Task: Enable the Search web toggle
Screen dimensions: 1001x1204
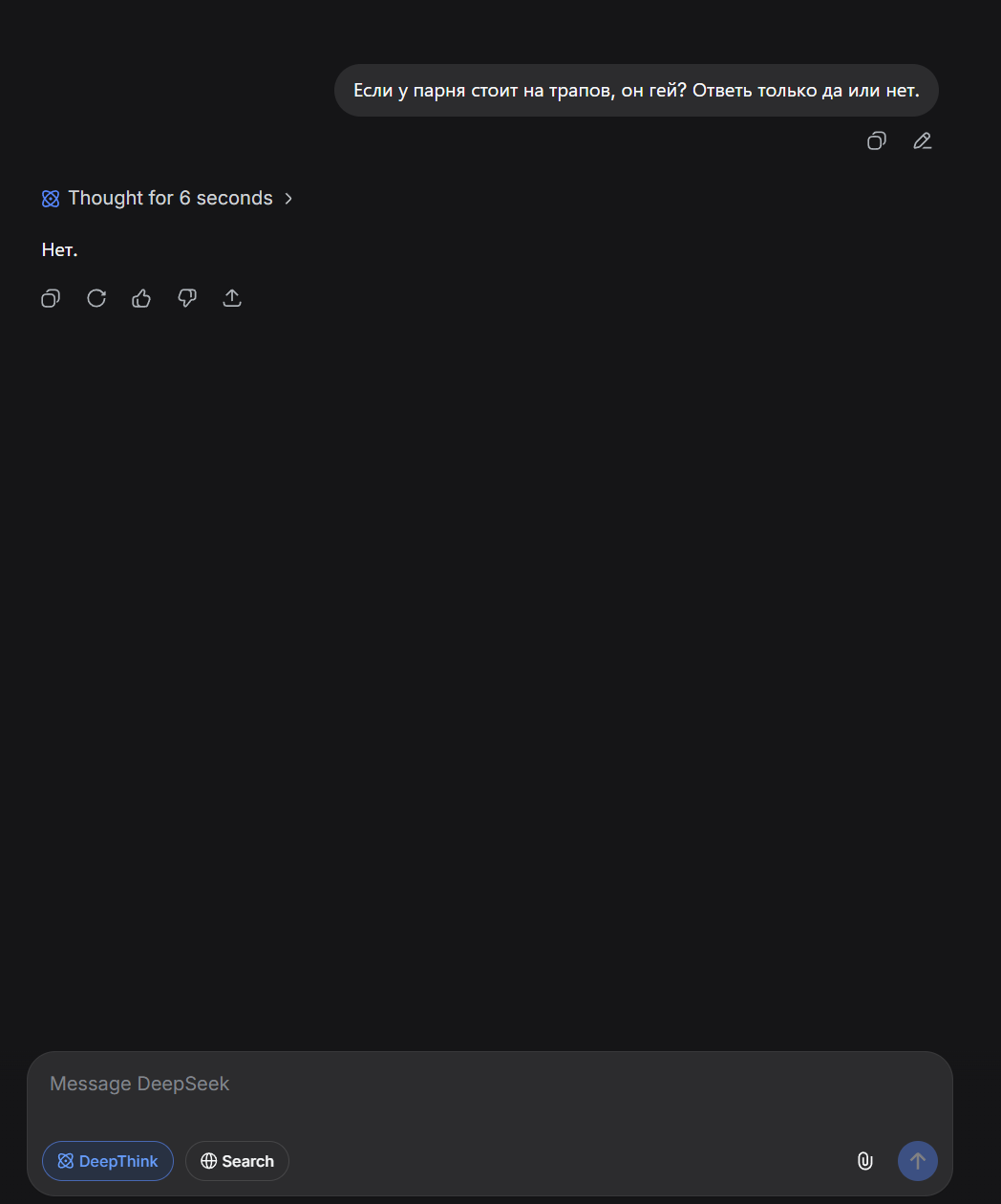Action: click(x=237, y=1161)
